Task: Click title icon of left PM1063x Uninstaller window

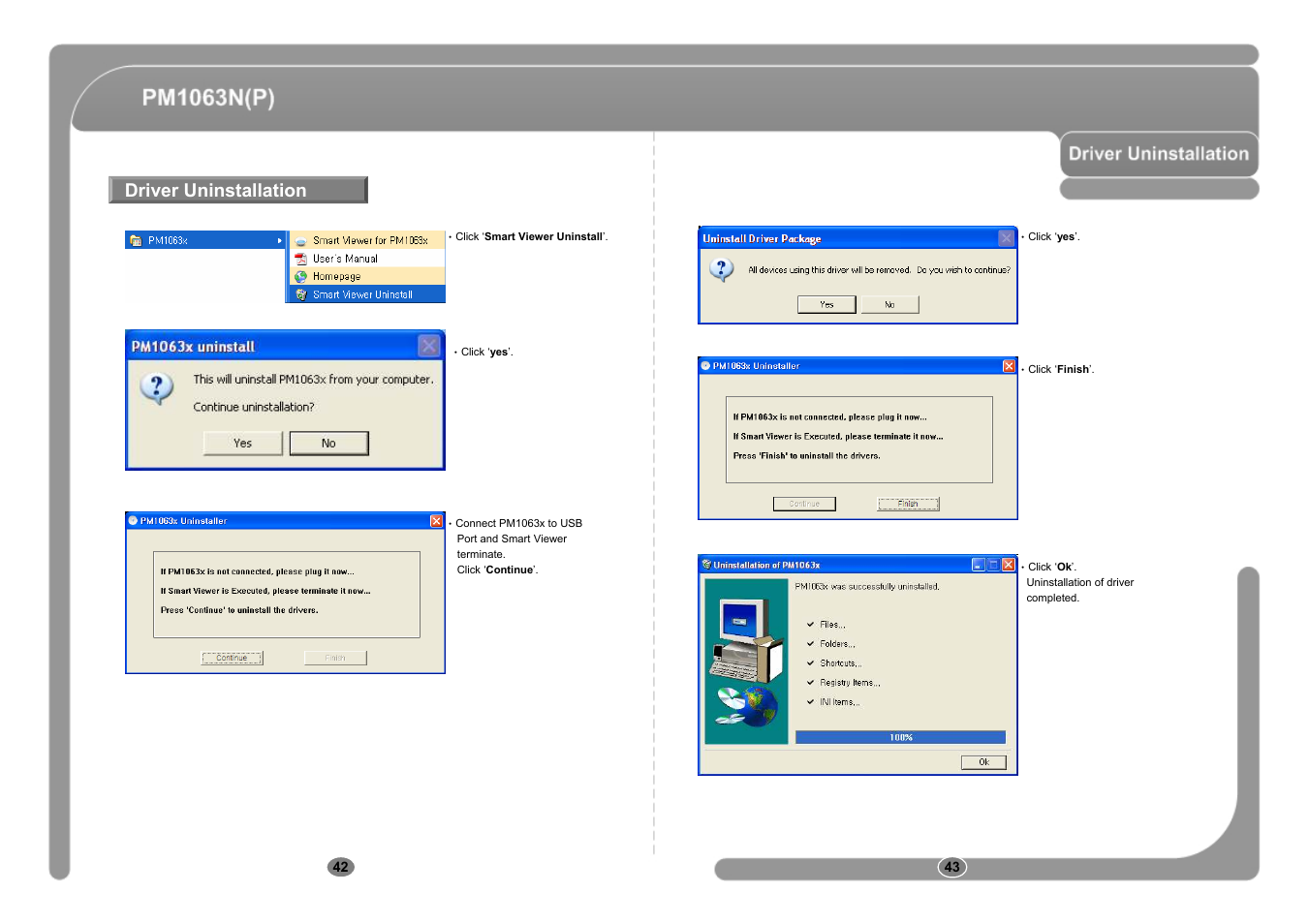Action: coord(134,521)
